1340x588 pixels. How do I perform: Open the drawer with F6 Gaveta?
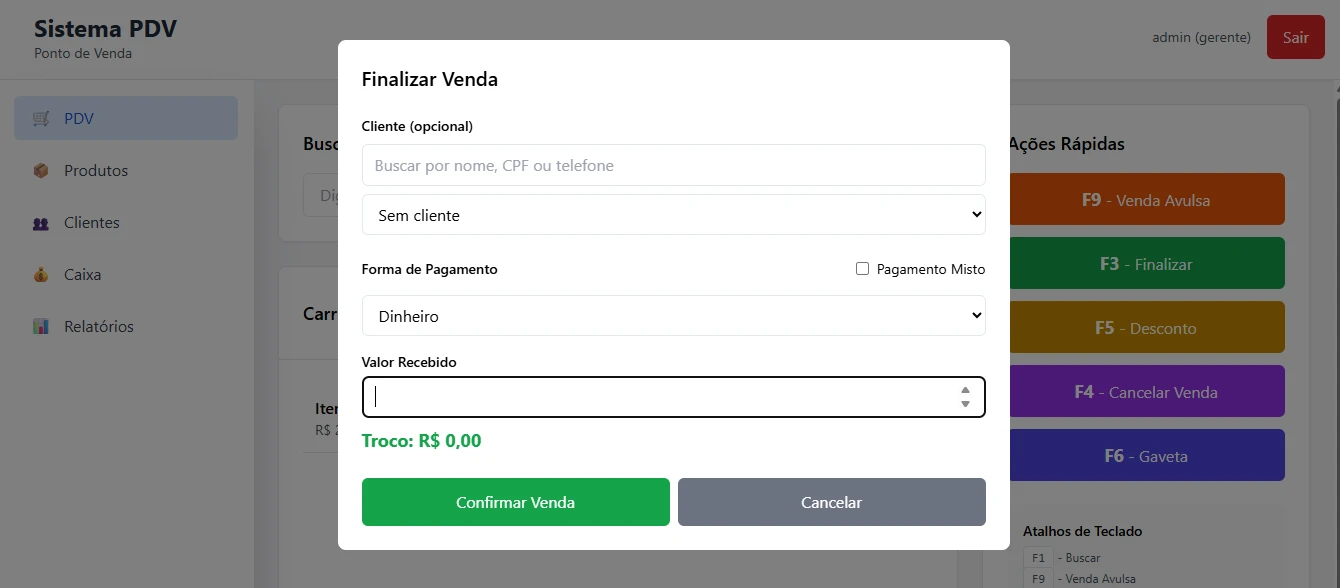coord(1146,456)
